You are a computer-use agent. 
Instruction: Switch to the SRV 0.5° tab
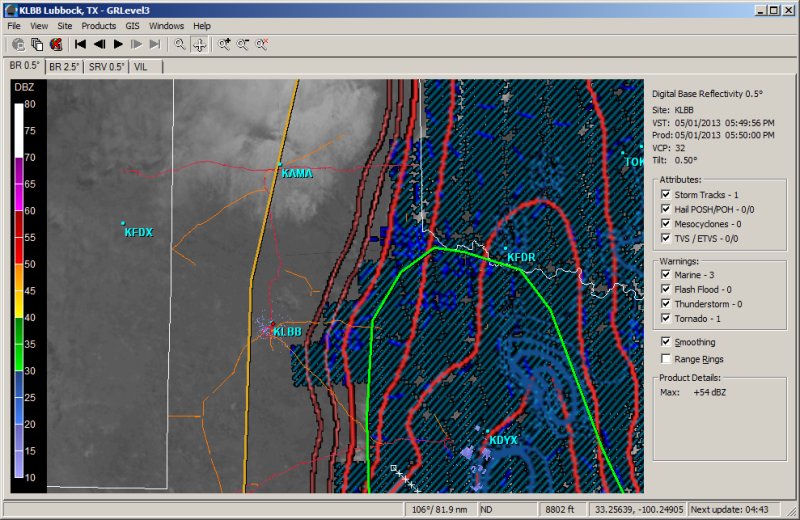[107, 66]
